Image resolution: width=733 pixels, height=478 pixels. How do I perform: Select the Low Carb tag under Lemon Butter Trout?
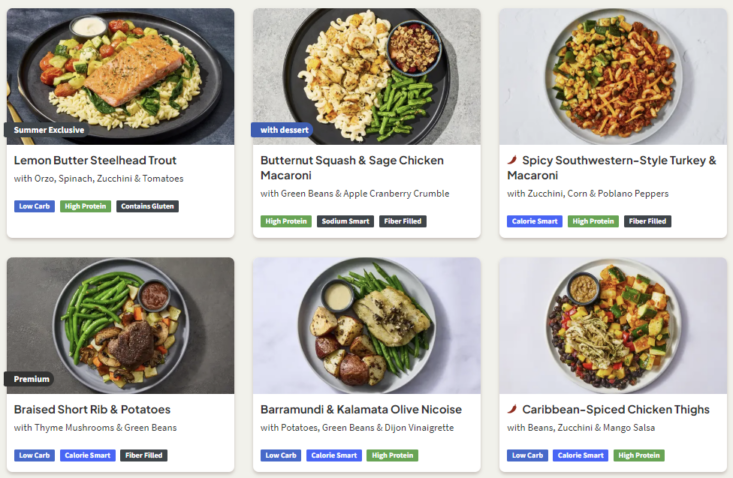click(x=35, y=206)
